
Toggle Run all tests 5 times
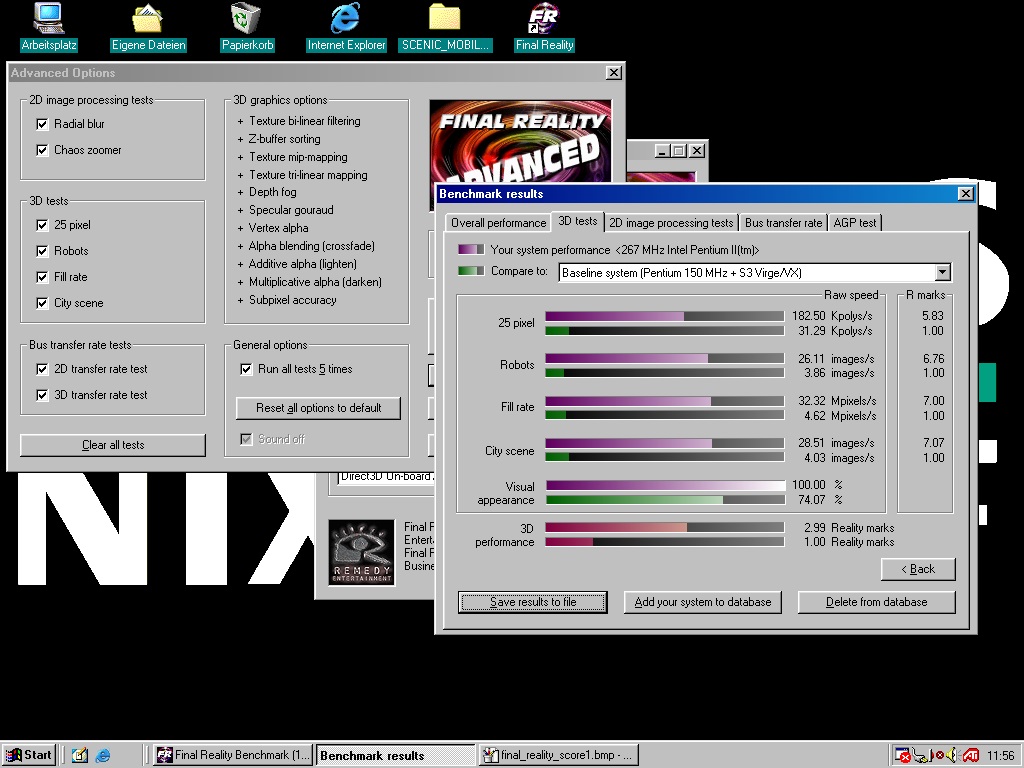pyautogui.click(x=246, y=369)
